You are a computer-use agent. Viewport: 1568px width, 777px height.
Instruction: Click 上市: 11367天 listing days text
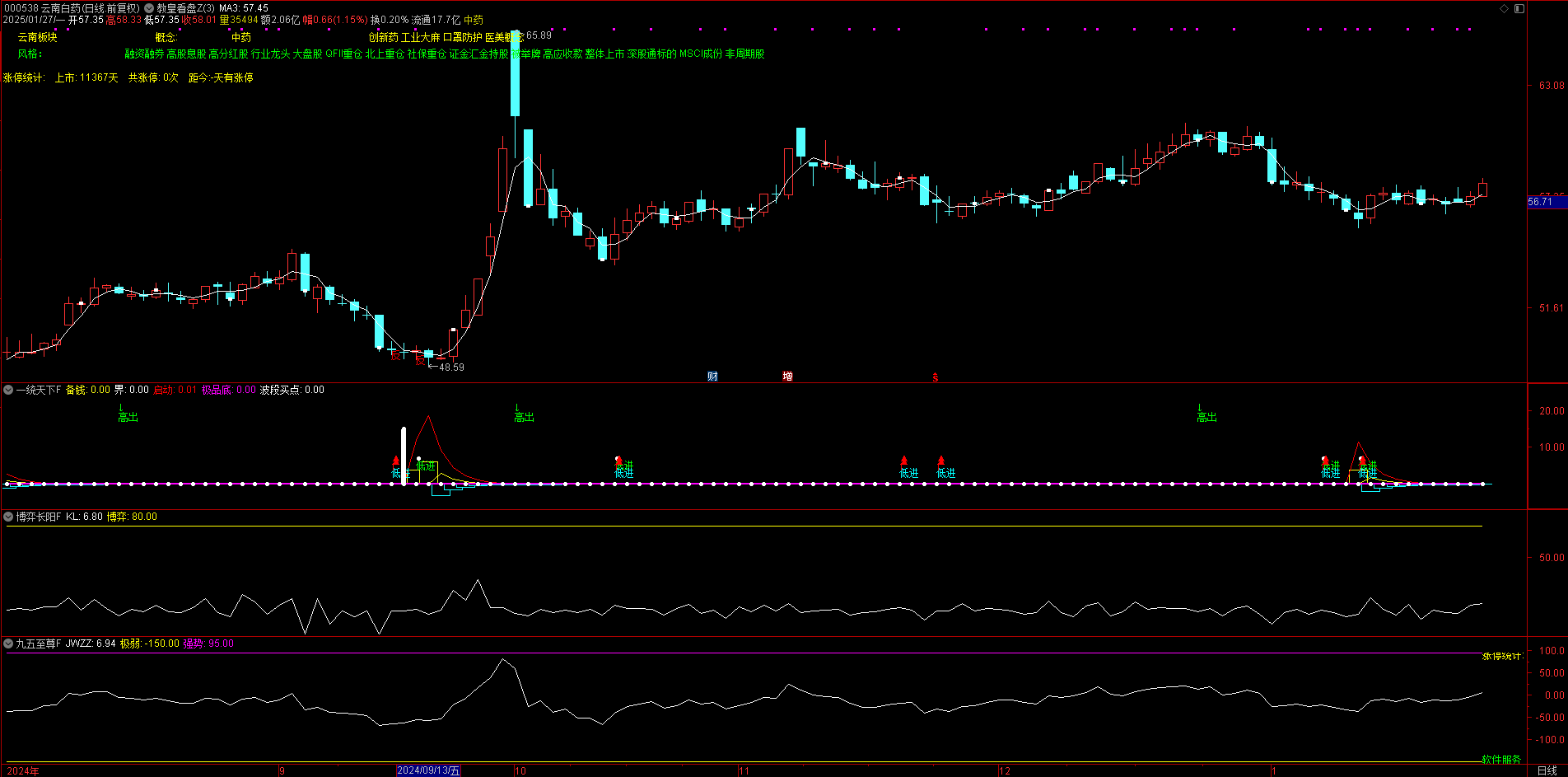coord(86,77)
